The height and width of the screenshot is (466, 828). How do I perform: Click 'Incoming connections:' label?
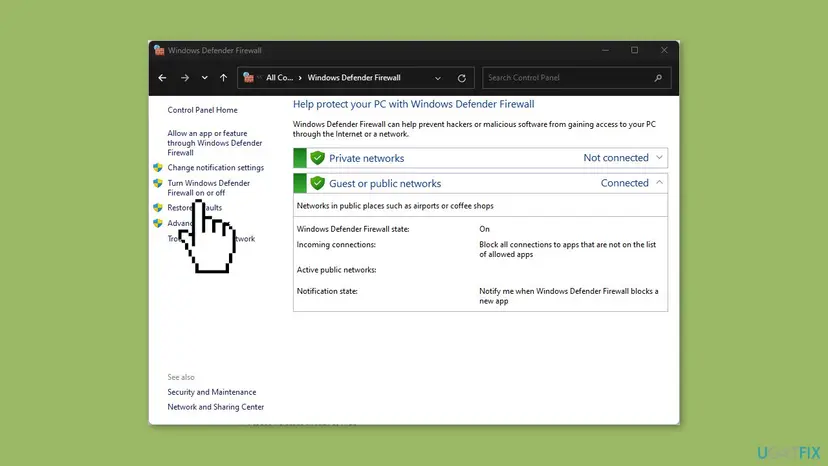[336, 245]
